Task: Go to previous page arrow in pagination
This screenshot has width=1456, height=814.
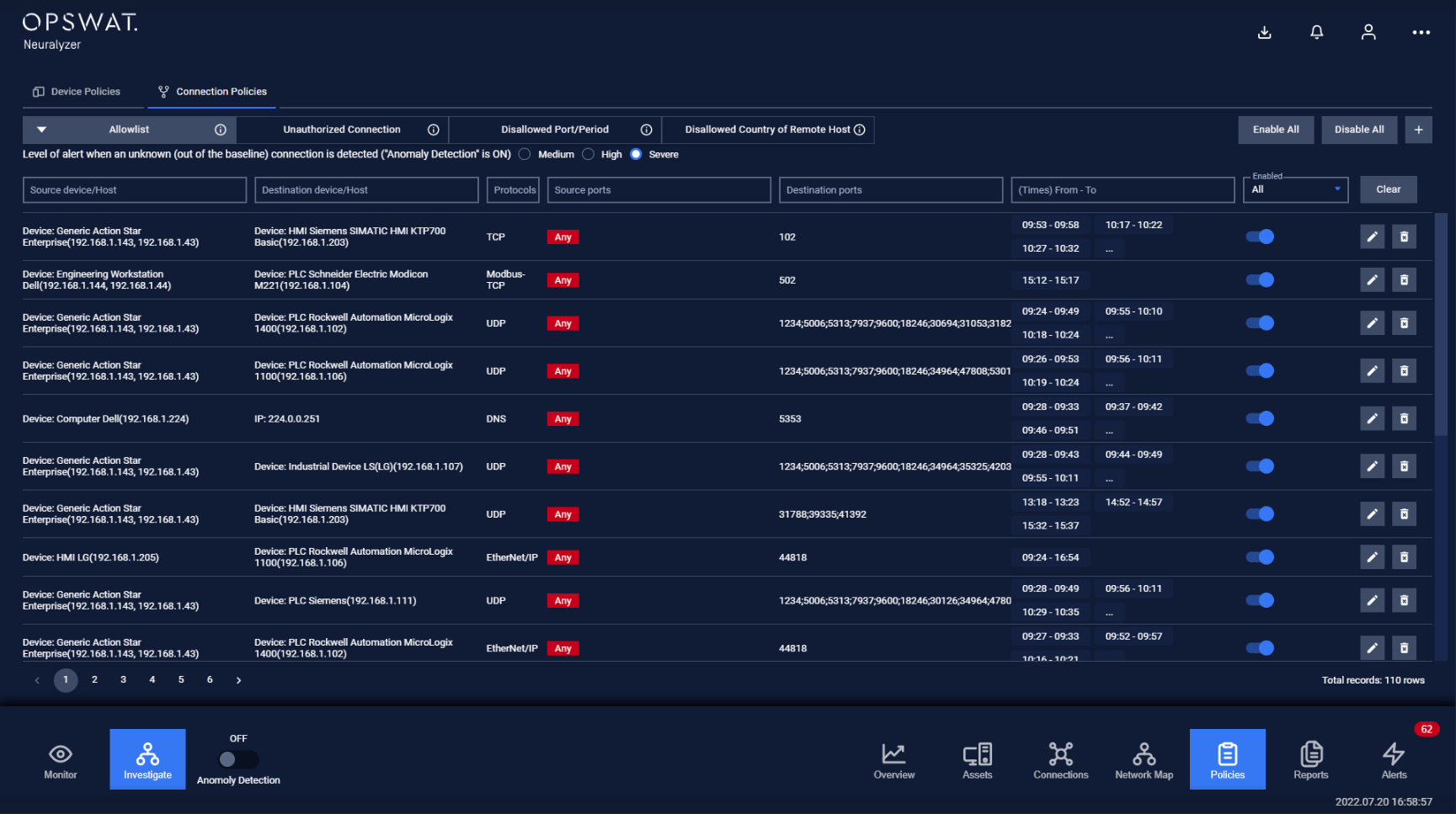Action: click(x=37, y=680)
